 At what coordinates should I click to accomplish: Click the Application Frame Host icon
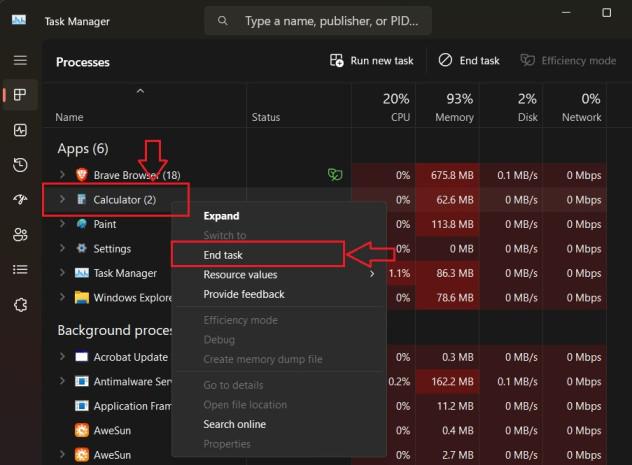[82, 406]
